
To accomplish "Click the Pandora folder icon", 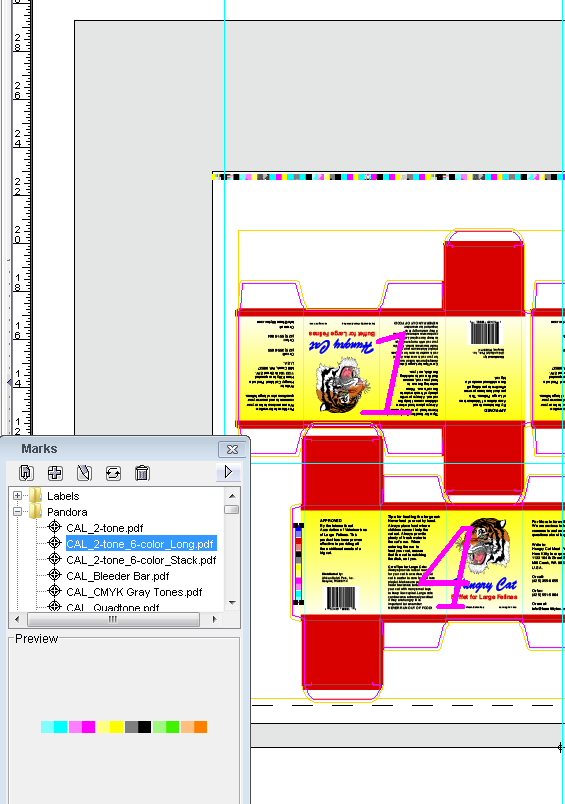I will coord(35,511).
